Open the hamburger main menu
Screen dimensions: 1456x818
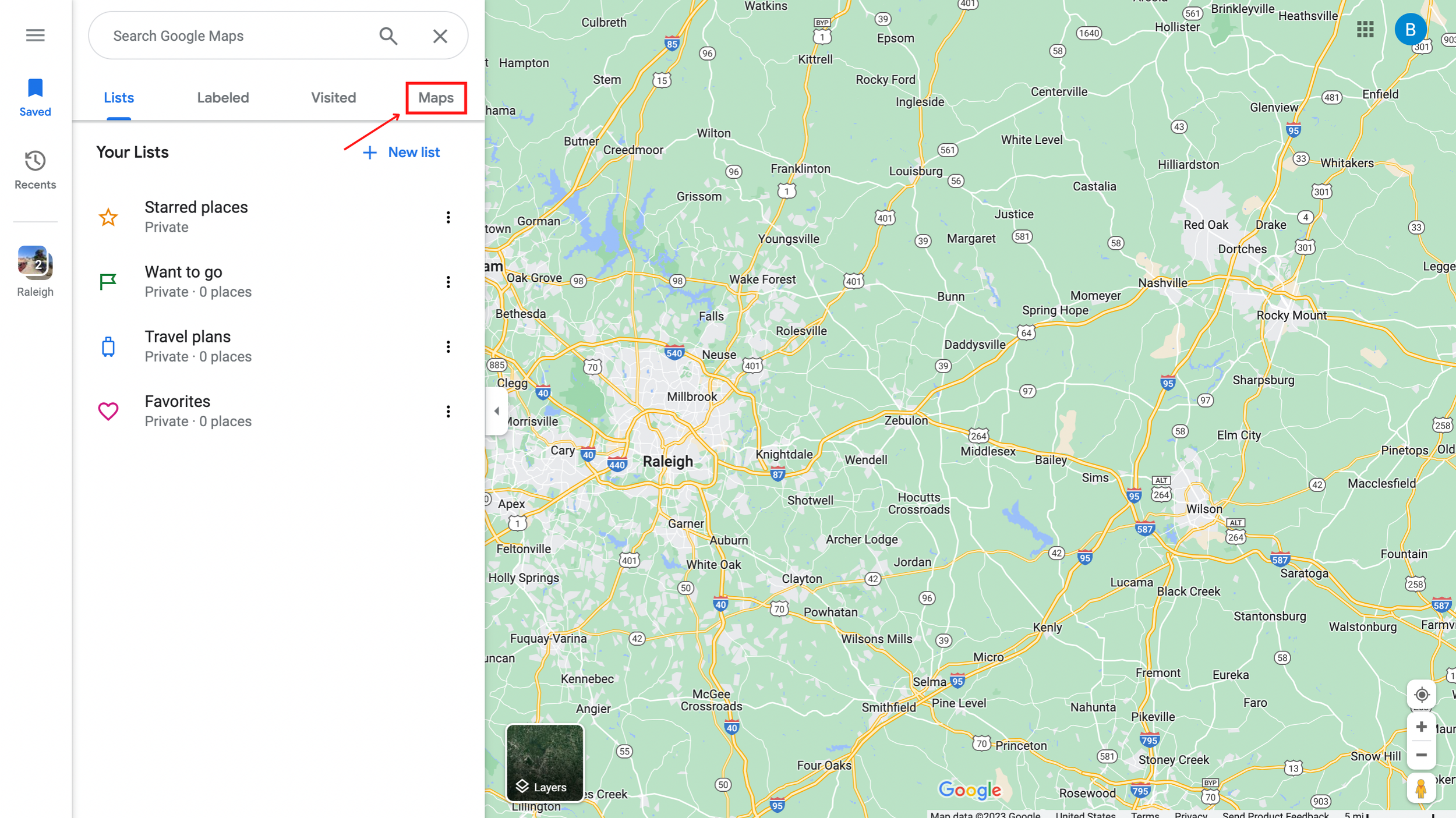click(35, 36)
